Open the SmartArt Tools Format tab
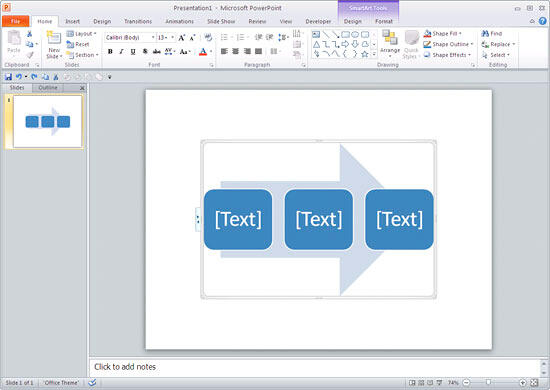550x390 pixels. 384,21
